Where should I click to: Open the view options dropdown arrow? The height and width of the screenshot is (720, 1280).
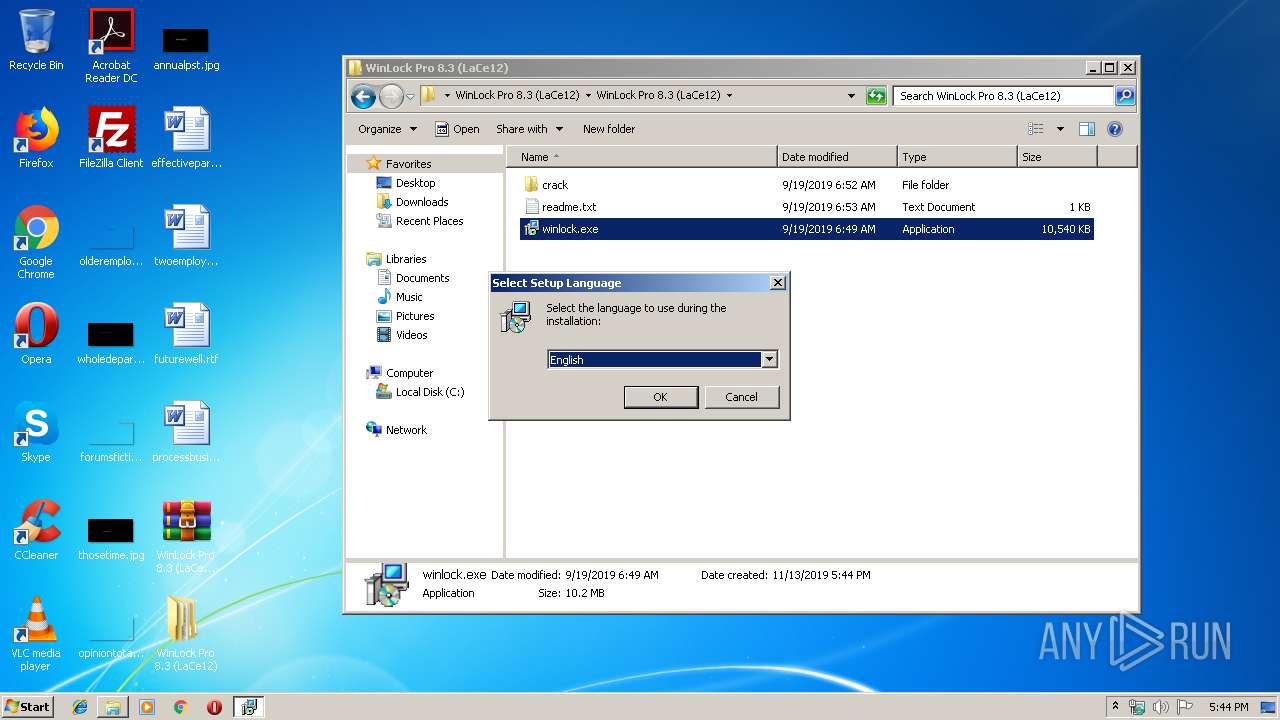1060,129
